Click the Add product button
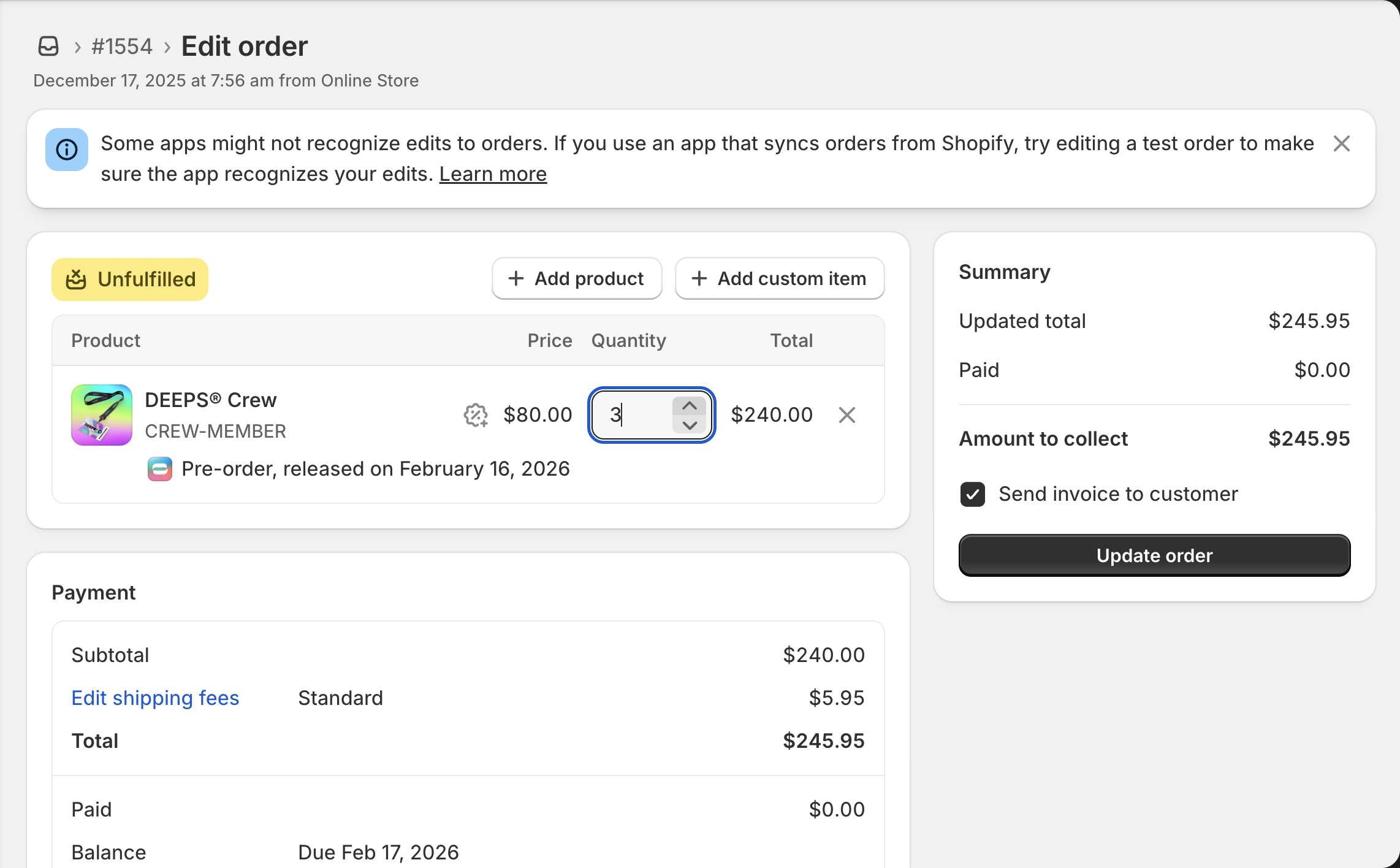This screenshot has height=868, width=1400. (x=576, y=279)
